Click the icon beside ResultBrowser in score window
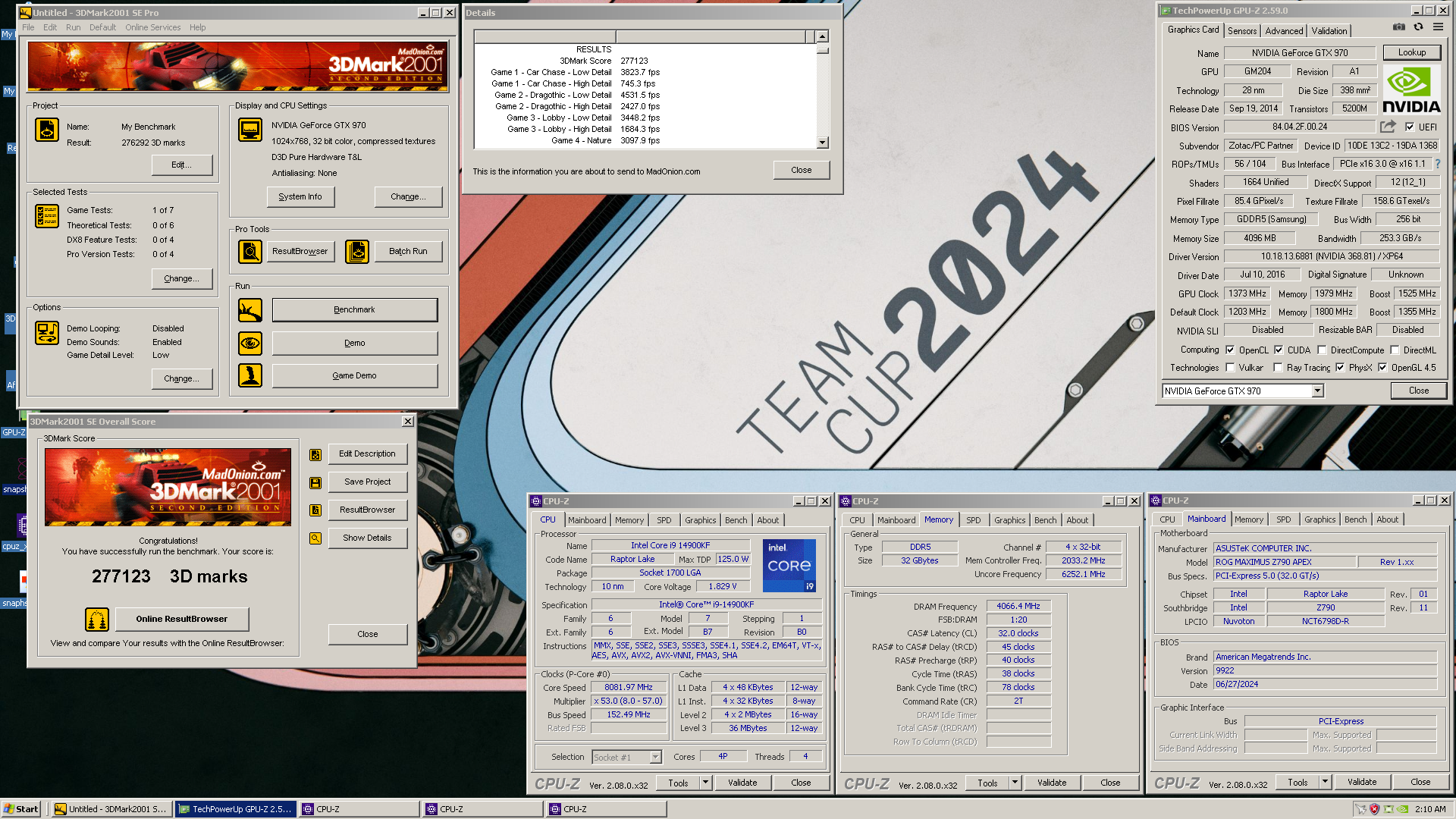Screen dimensions: 1456x819 point(315,510)
